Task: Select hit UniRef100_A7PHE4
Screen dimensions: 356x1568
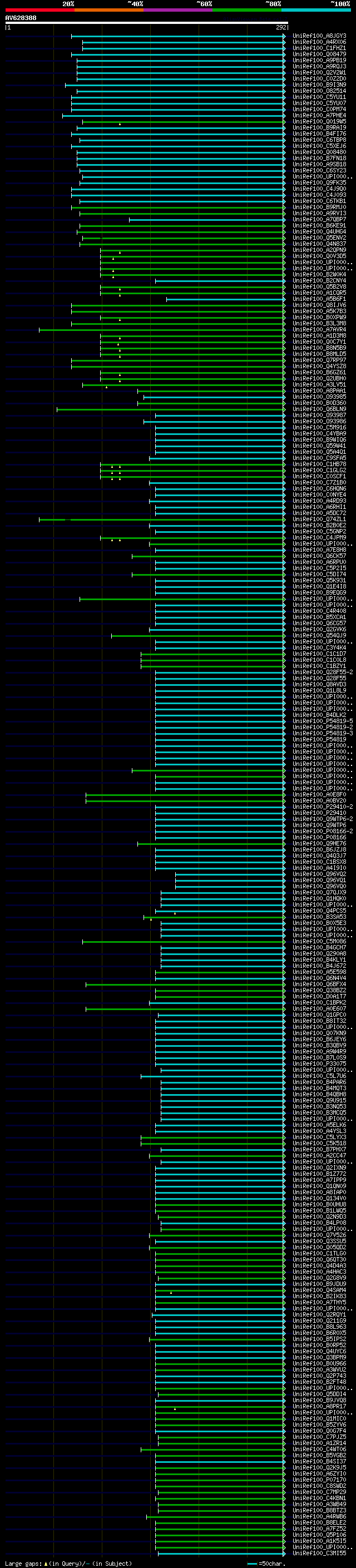Action: 319,116
